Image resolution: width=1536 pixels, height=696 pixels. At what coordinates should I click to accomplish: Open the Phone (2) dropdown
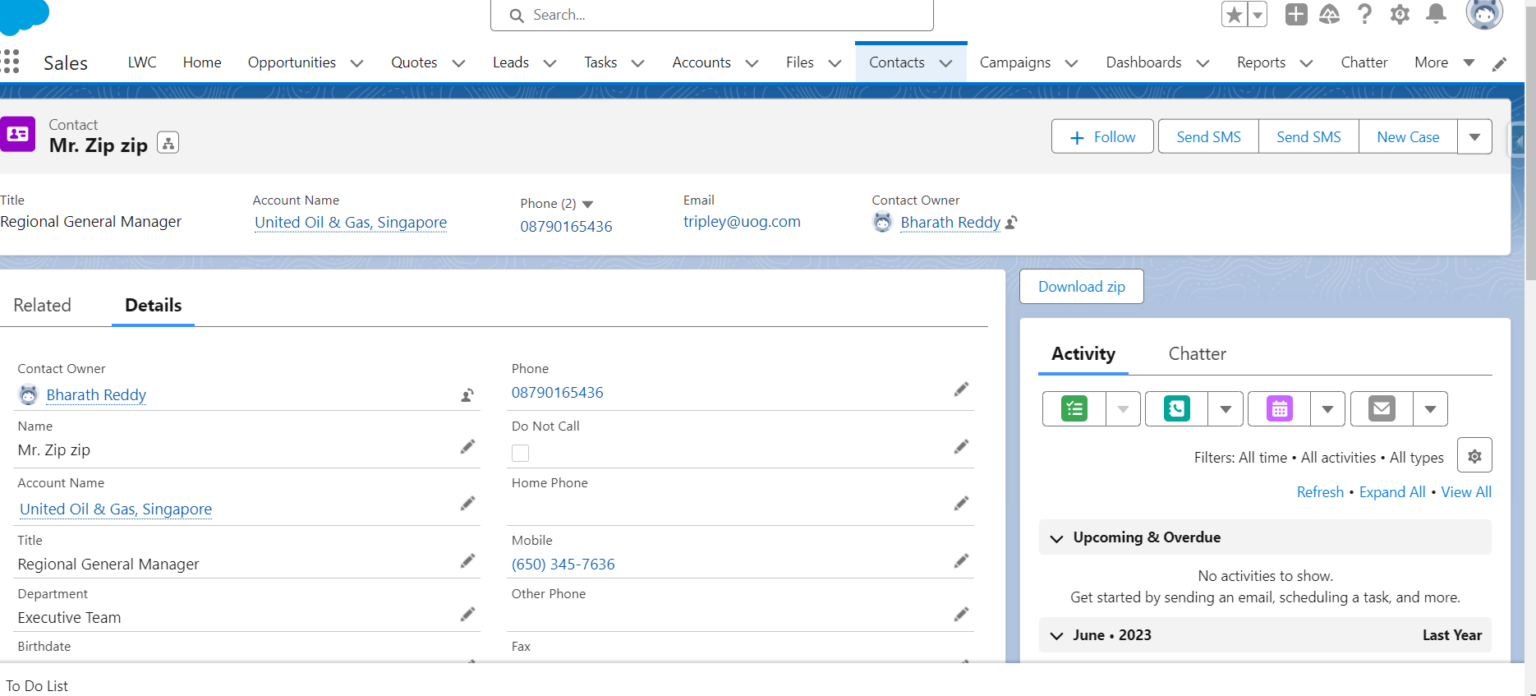[586, 203]
